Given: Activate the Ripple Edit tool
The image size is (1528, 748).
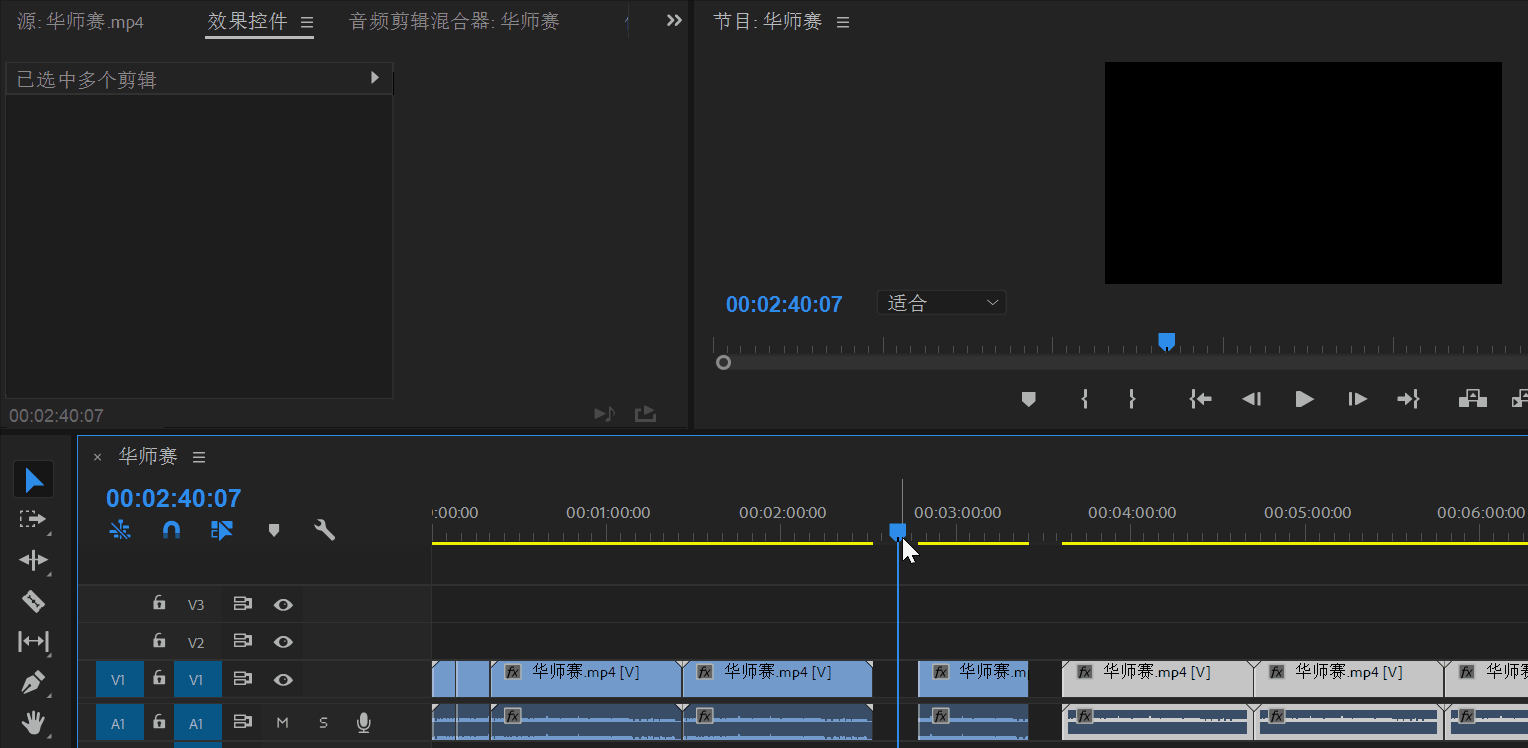Looking at the screenshot, I should pos(33,560).
